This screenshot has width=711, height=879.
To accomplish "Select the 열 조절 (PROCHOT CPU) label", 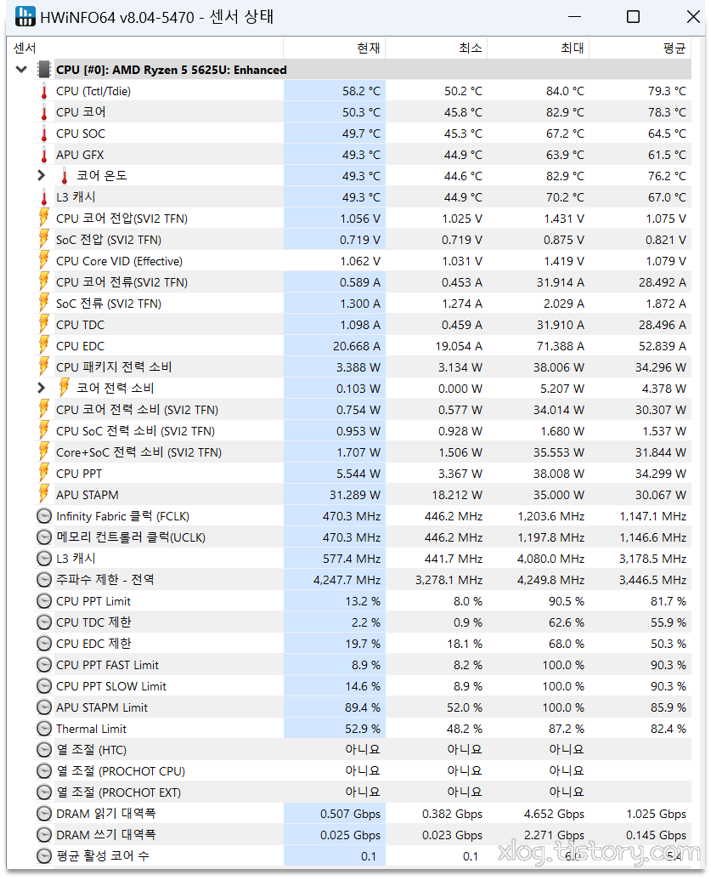I will point(121,771).
